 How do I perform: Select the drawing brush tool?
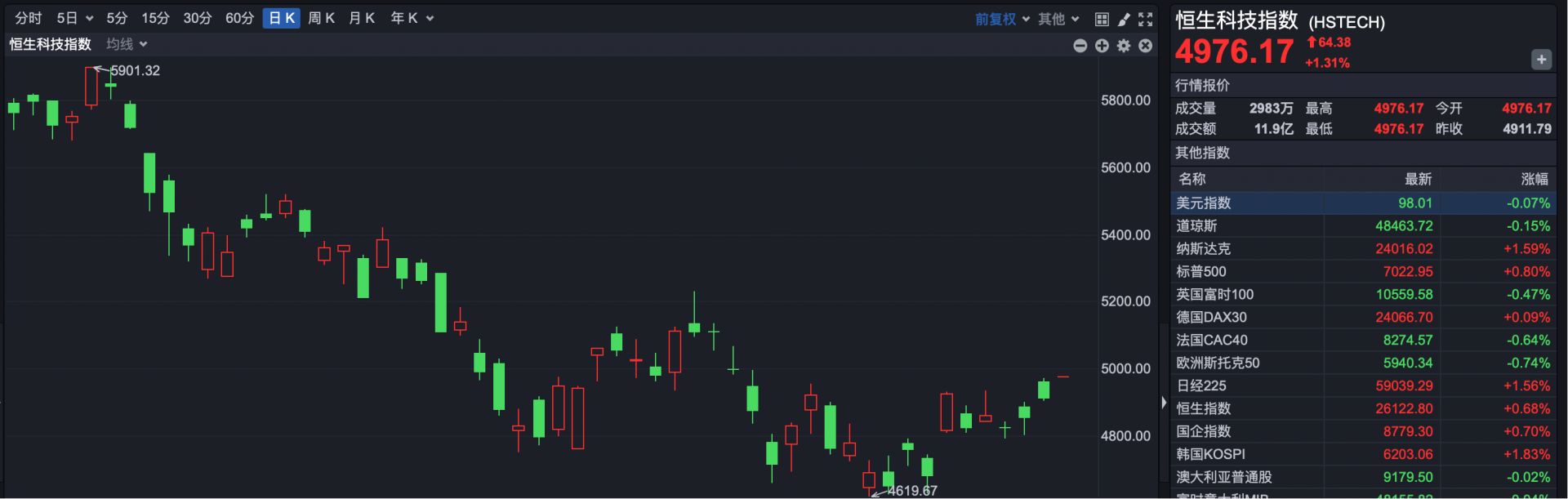[1124, 19]
